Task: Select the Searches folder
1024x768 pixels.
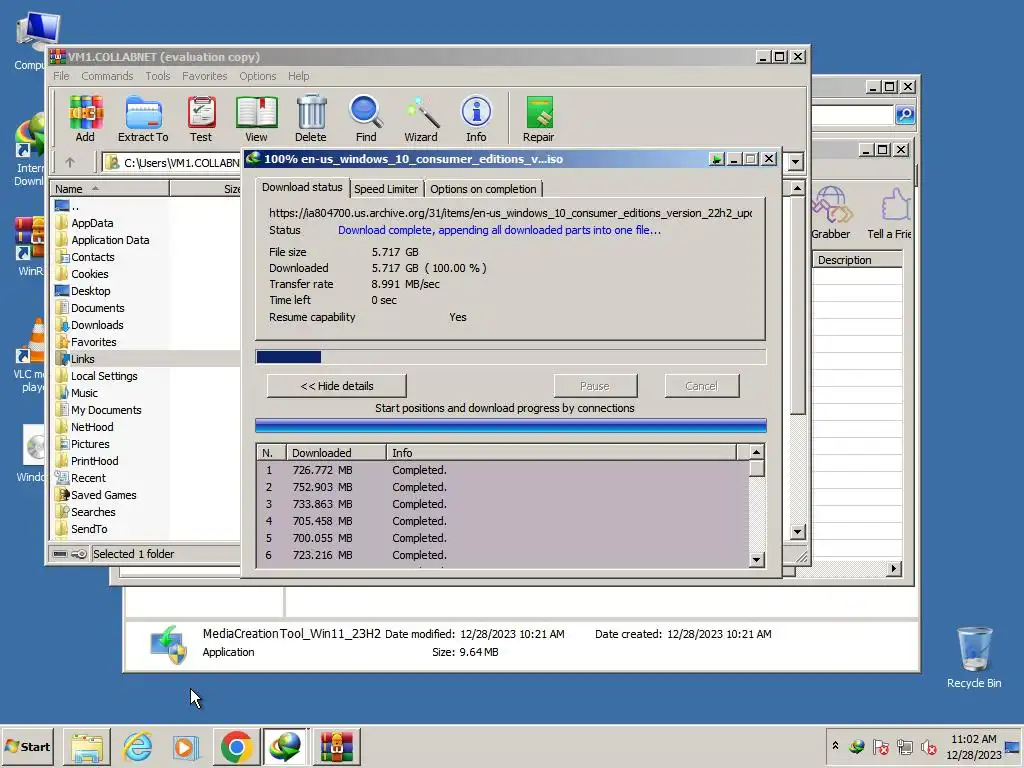Action: pyautogui.click(x=93, y=512)
